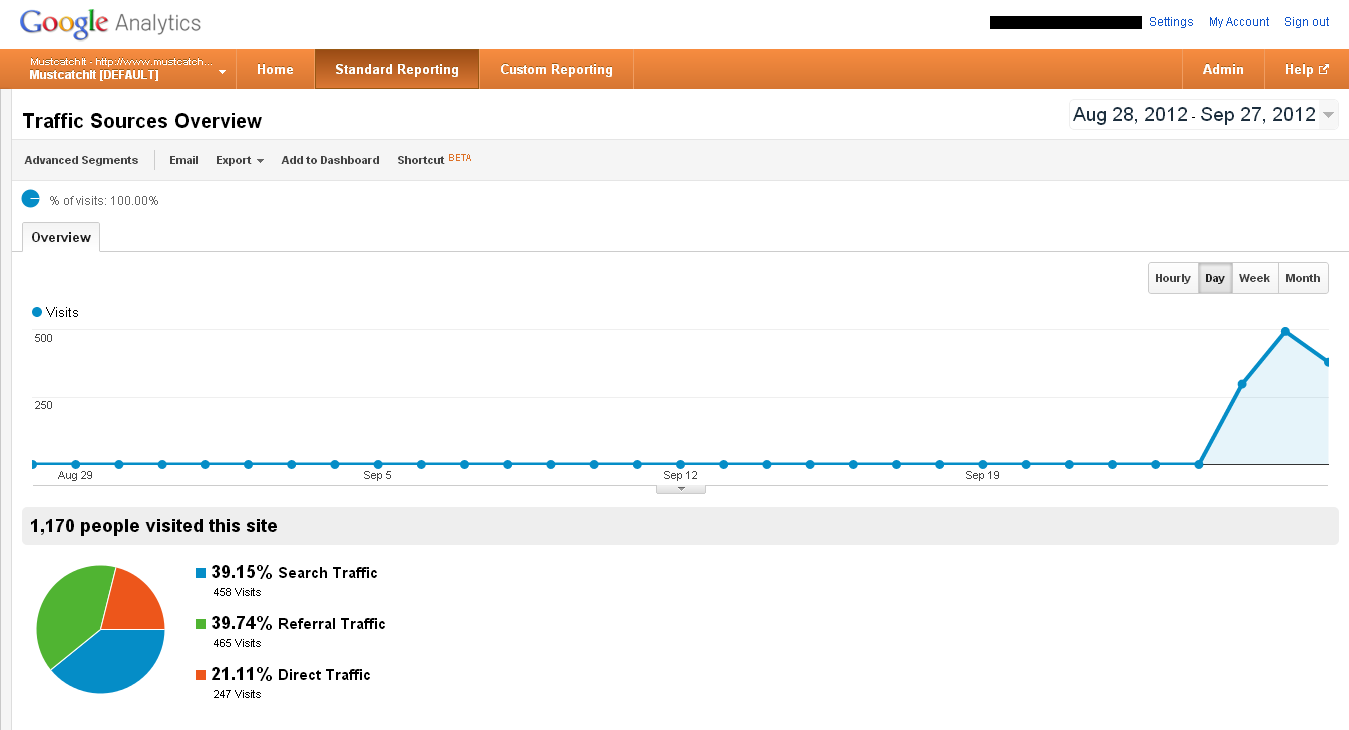Click Add to Dashboard
Screen dimensions: 1349x730
click(x=330, y=160)
